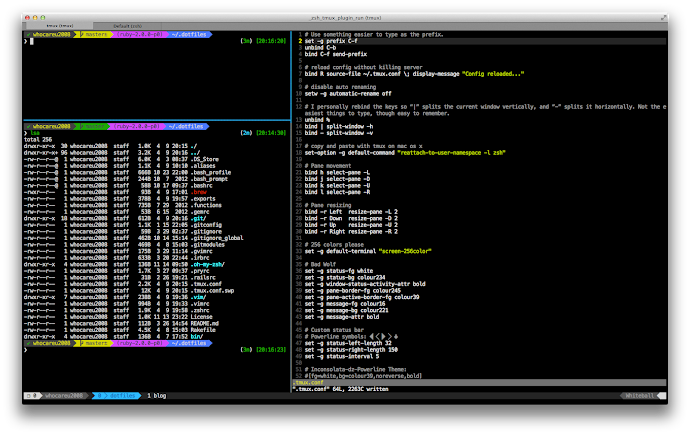Click "bind - split-window -v" line in vim
This screenshot has width=690, height=435.
pyautogui.click(x=339, y=133)
